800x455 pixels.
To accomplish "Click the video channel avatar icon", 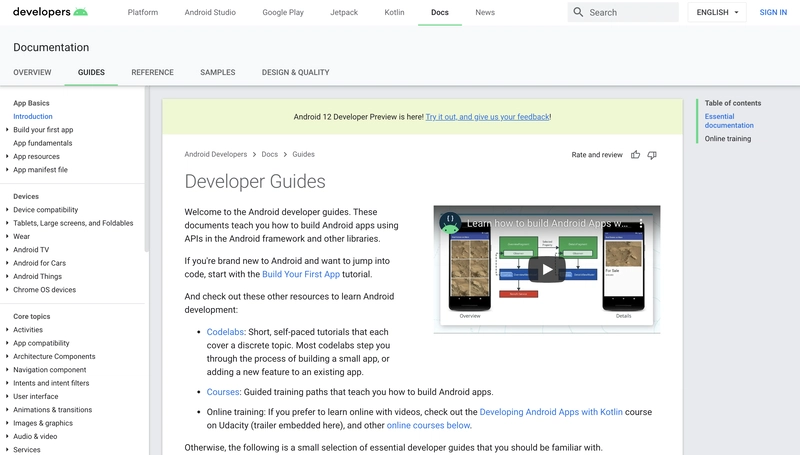I will (451, 223).
